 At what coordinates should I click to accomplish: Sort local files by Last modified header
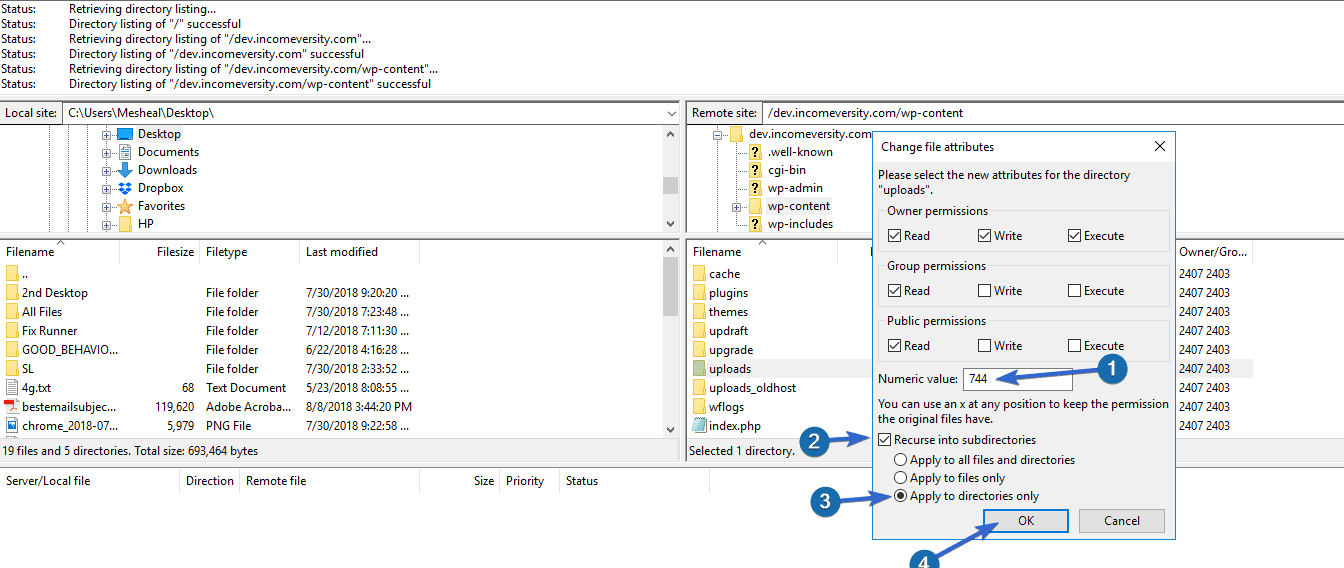pyautogui.click(x=360, y=252)
